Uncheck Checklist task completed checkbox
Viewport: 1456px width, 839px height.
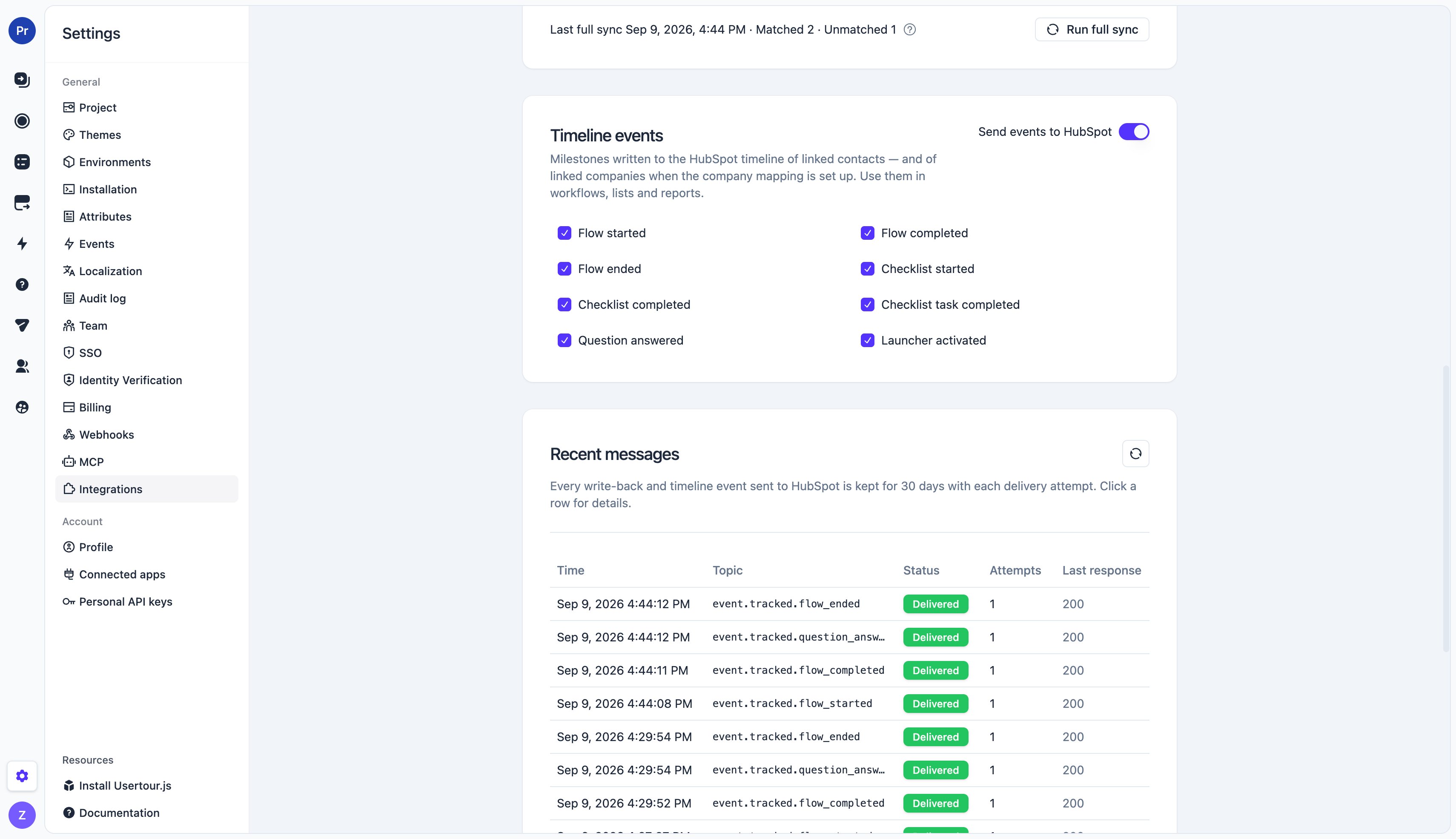coord(867,305)
